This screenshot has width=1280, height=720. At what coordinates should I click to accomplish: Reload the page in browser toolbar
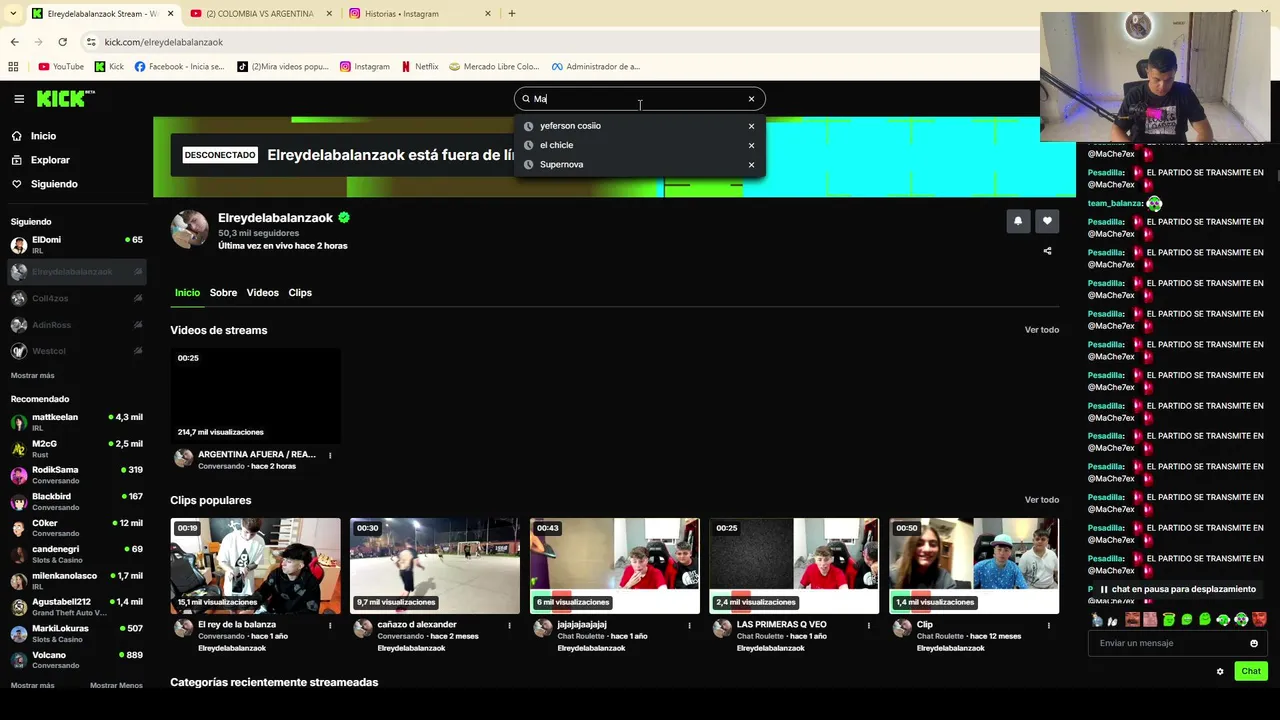click(62, 42)
